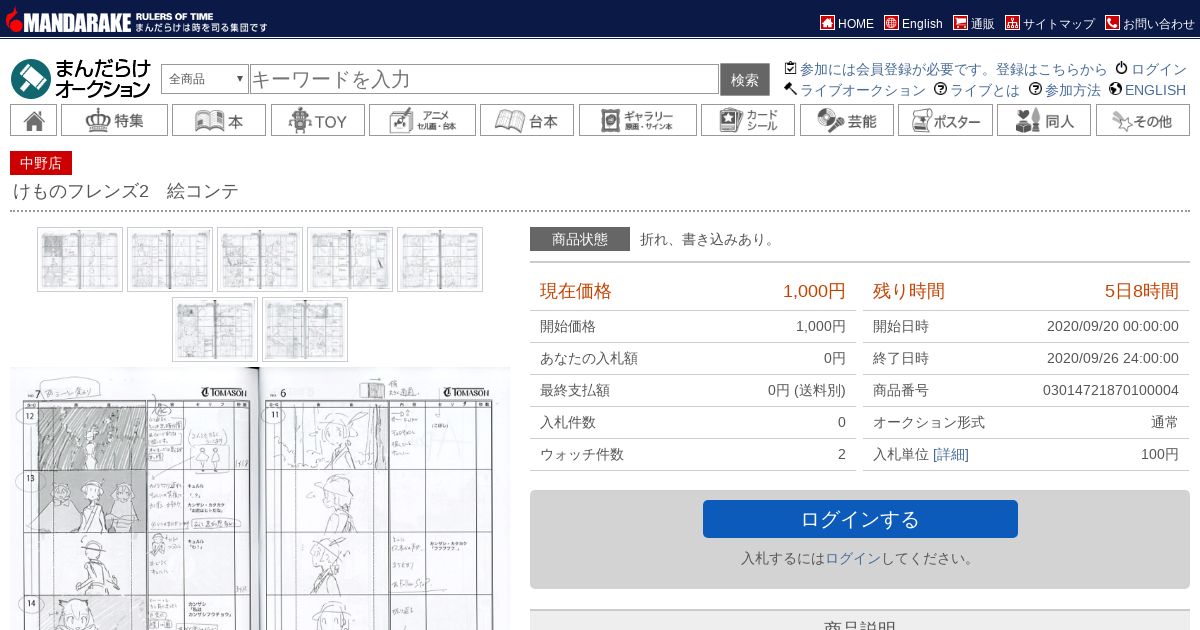1200x630 pixels.
Task: Open the ポスター poster category
Action: point(945,120)
